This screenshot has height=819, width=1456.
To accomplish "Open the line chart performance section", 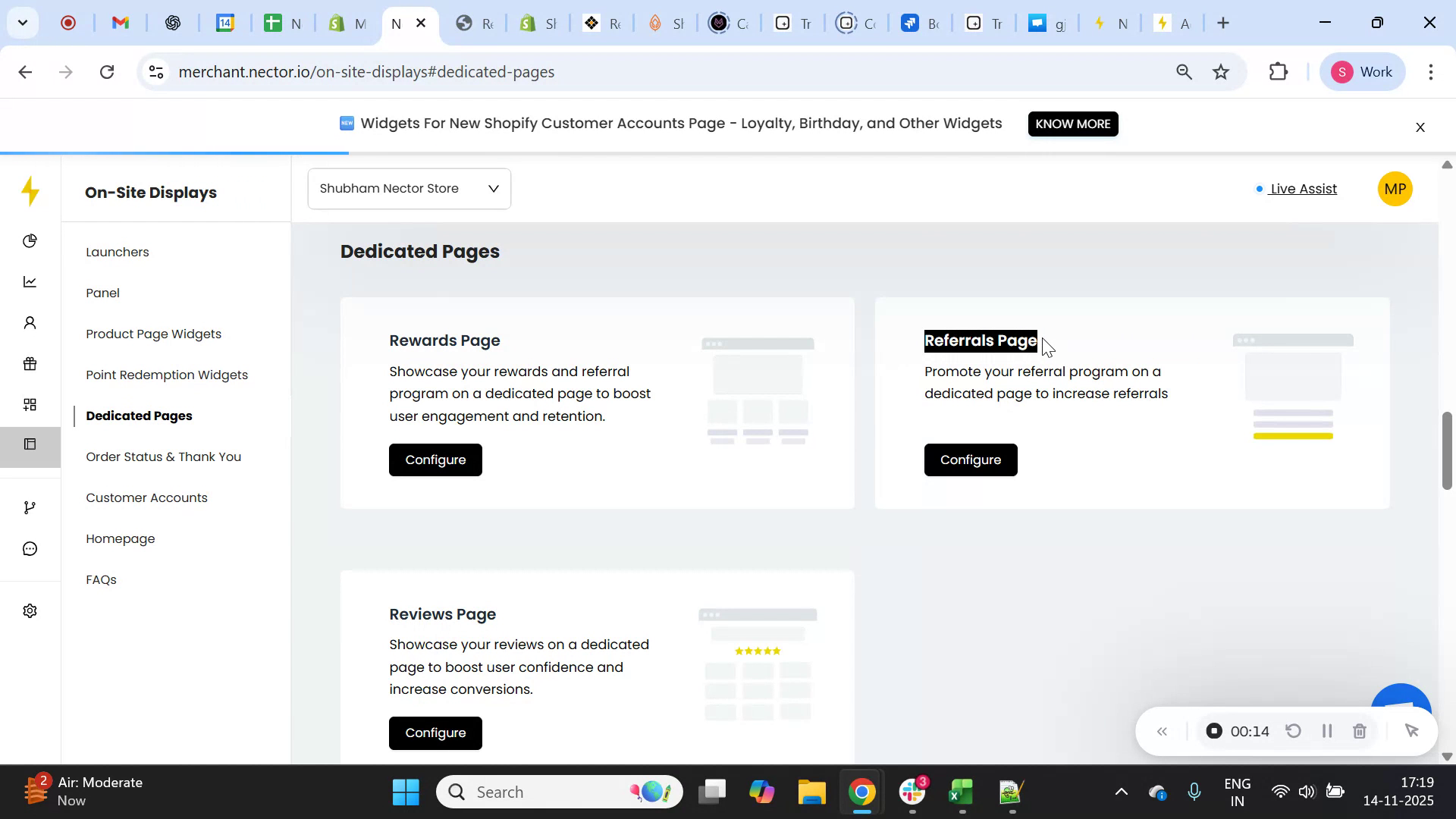I will coord(30,281).
